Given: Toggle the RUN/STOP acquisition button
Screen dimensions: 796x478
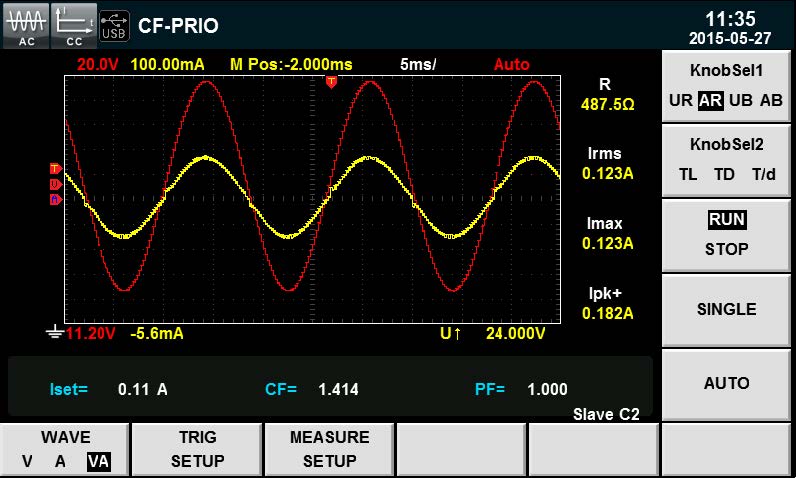Looking at the screenshot, I should (x=727, y=233).
